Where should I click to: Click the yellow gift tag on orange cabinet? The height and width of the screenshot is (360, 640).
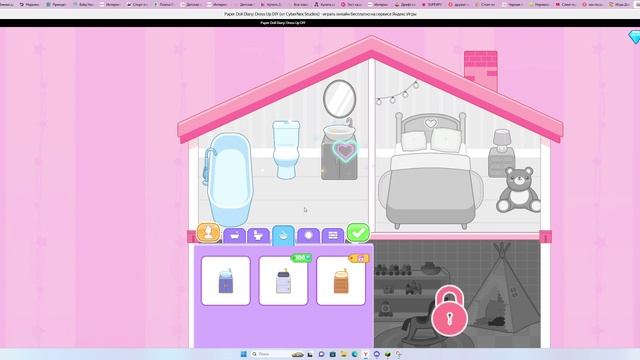[359, 258]
